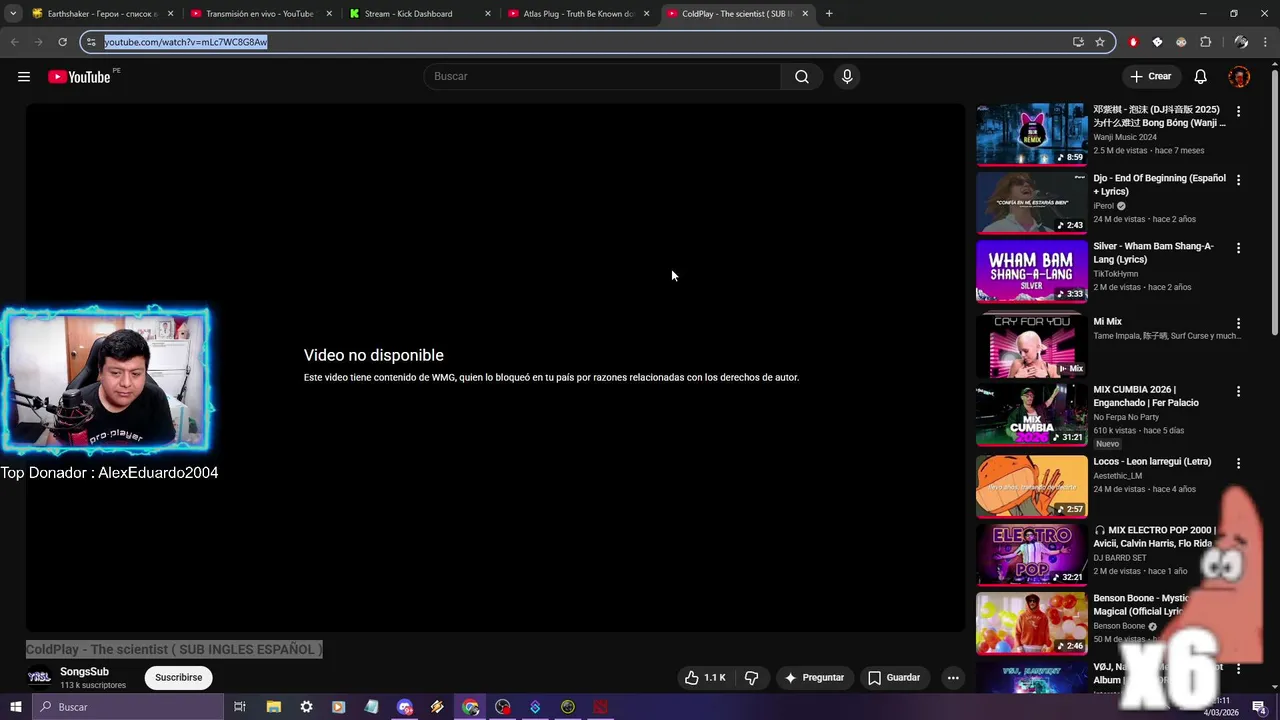Click the magnifier search button

tap(802, 77)
